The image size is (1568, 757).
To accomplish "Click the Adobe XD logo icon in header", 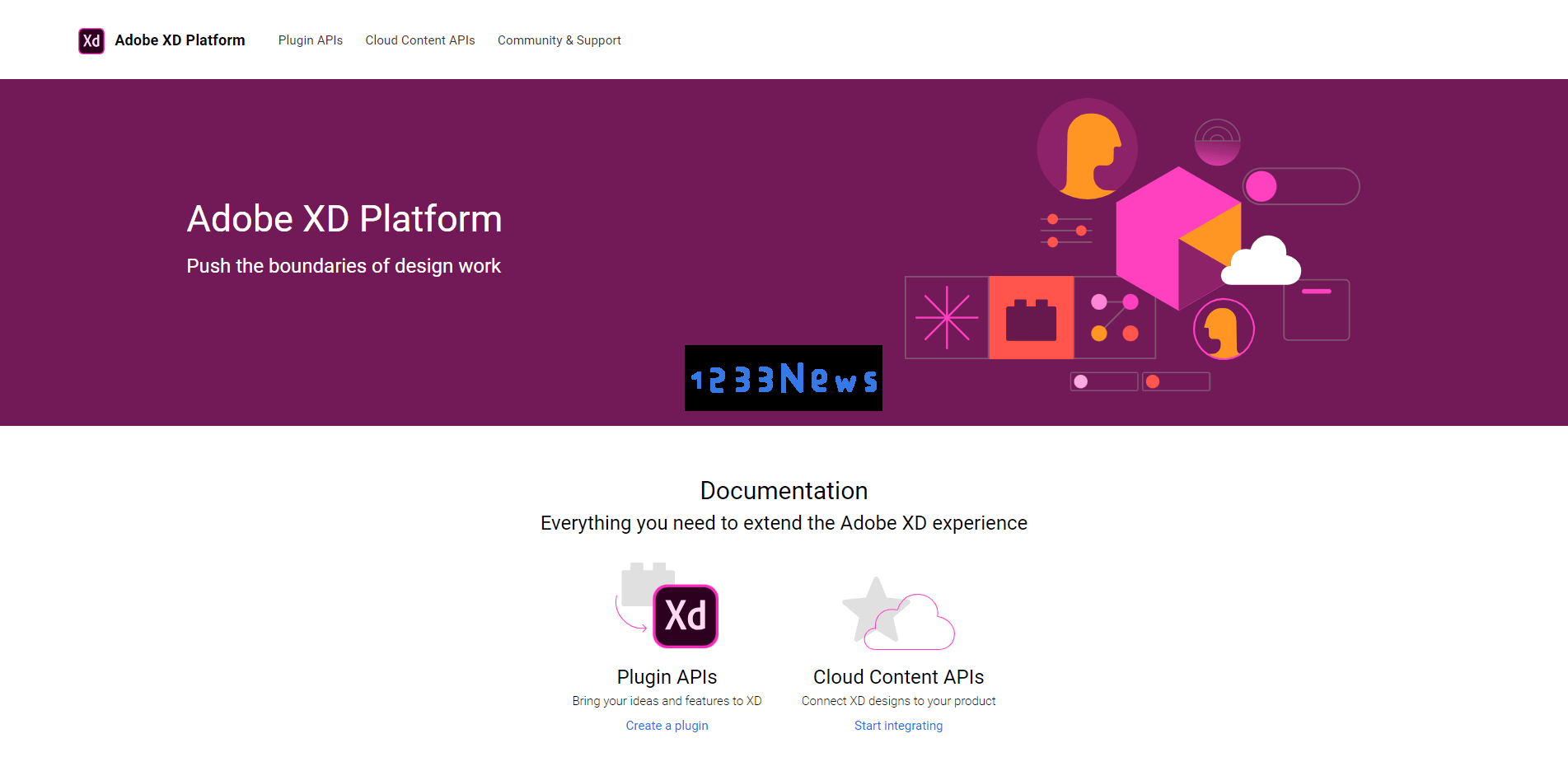I will 91,40.
